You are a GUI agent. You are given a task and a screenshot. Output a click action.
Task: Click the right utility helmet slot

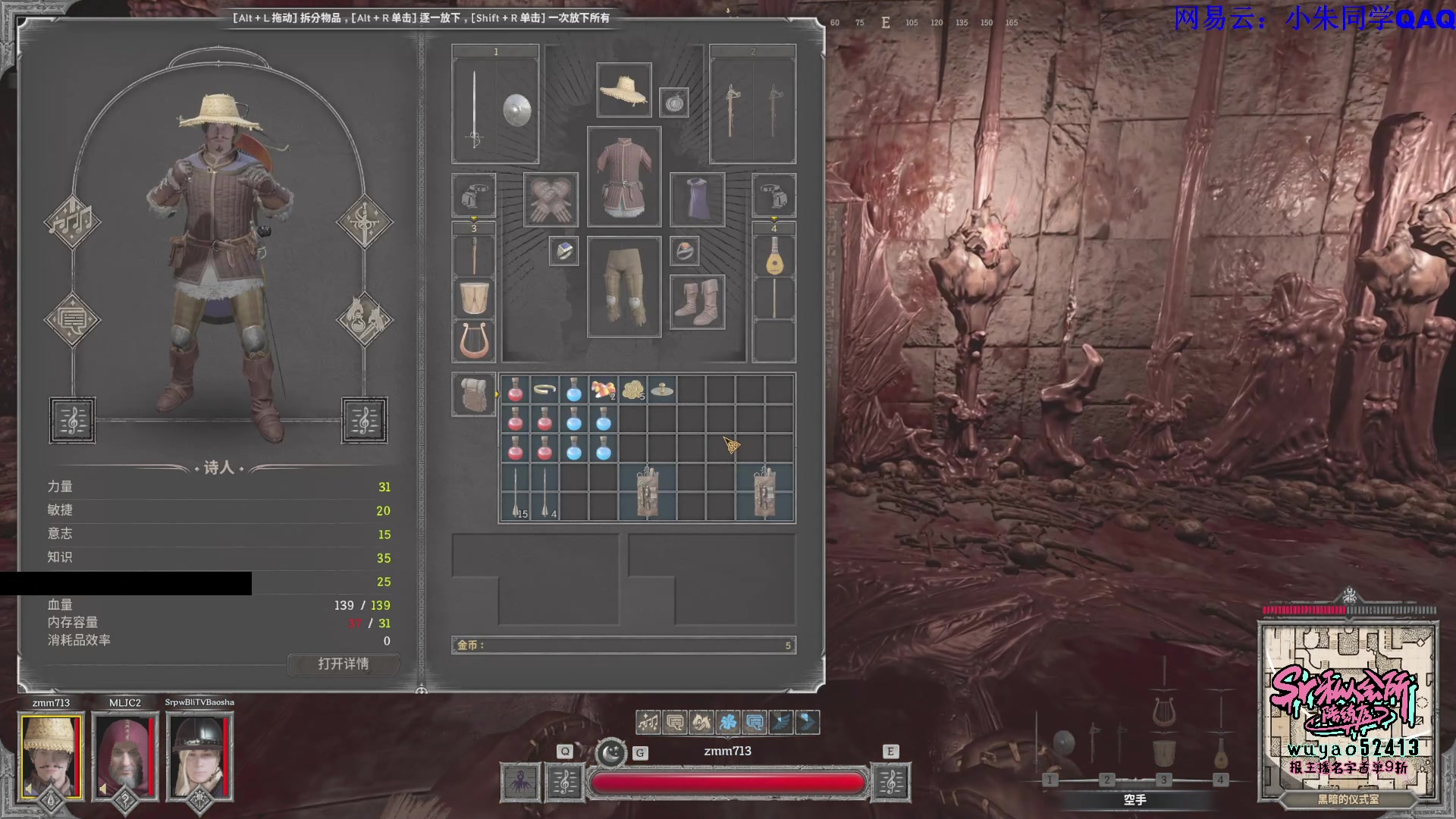click(773, 196)
